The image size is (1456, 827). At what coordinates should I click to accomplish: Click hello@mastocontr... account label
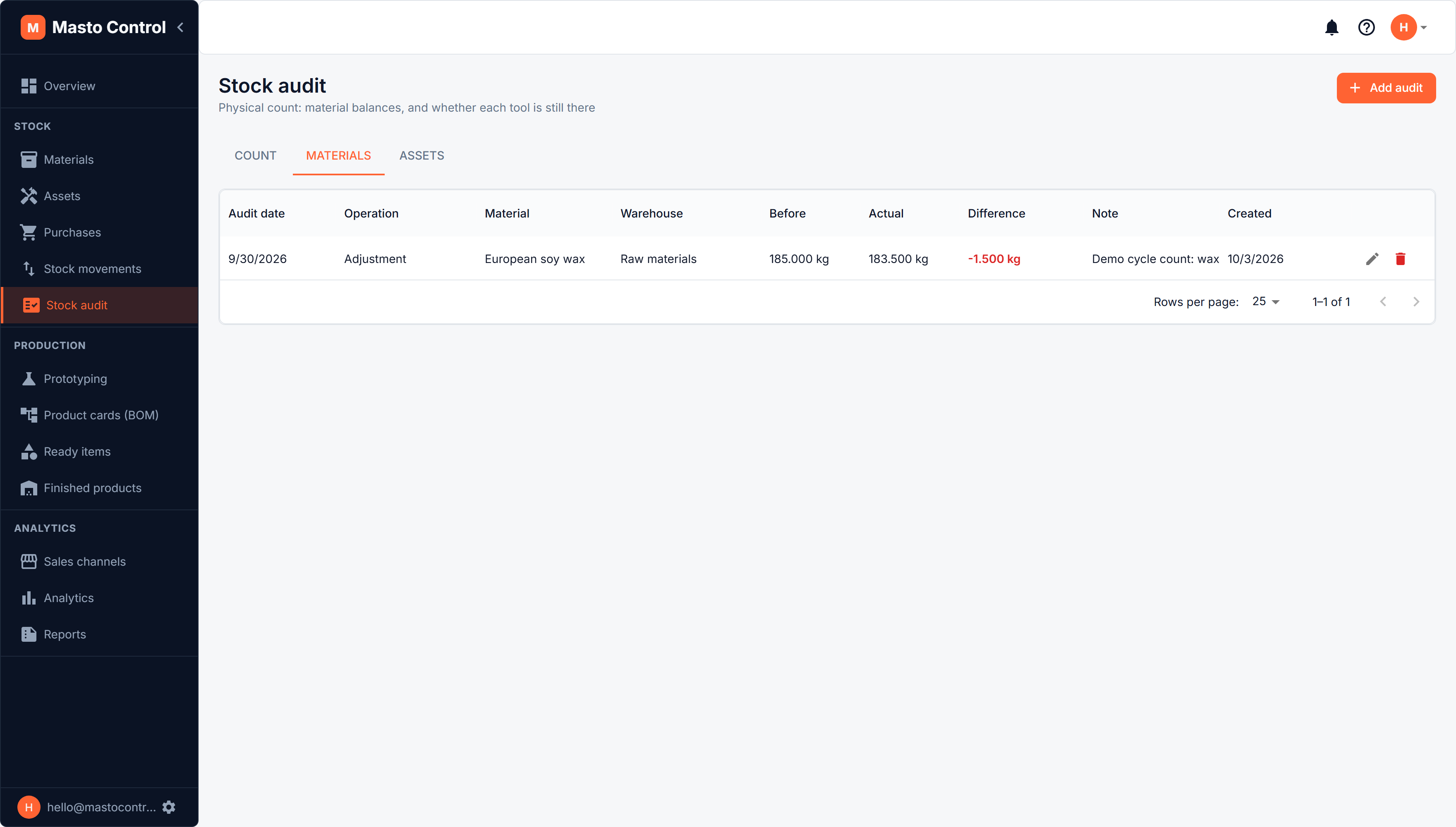[x=101, y=807]
